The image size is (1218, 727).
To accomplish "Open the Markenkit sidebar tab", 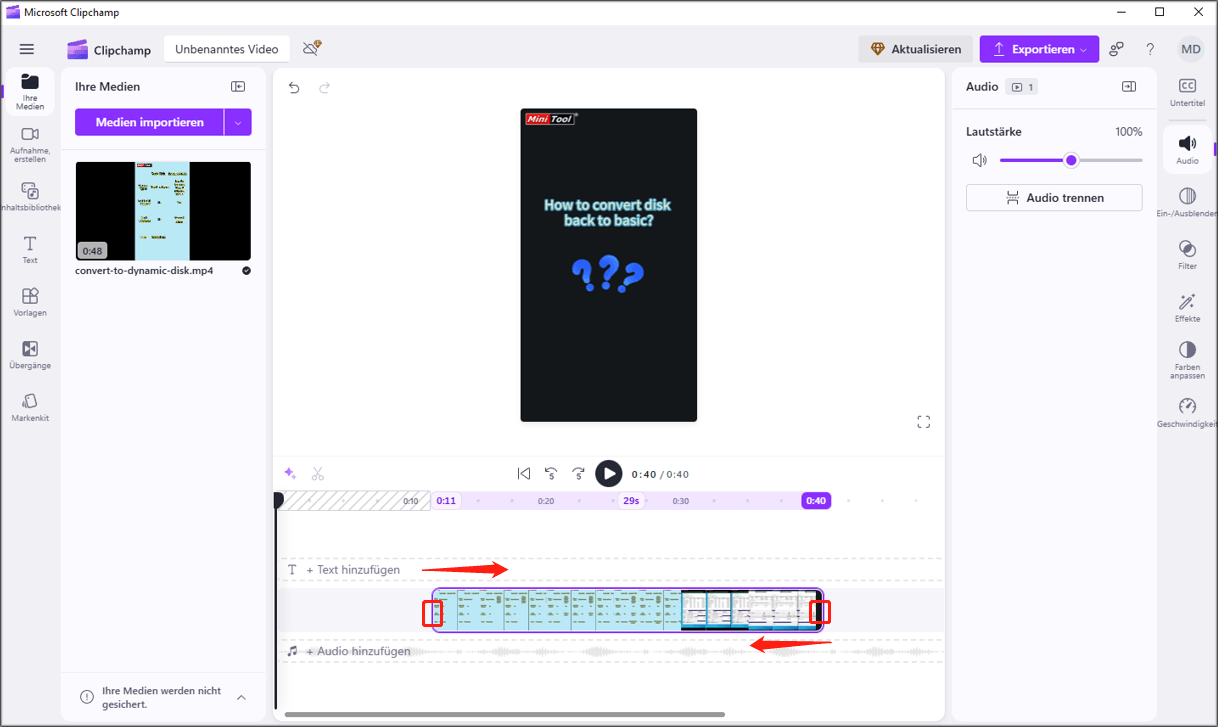I will click(30, 407).
